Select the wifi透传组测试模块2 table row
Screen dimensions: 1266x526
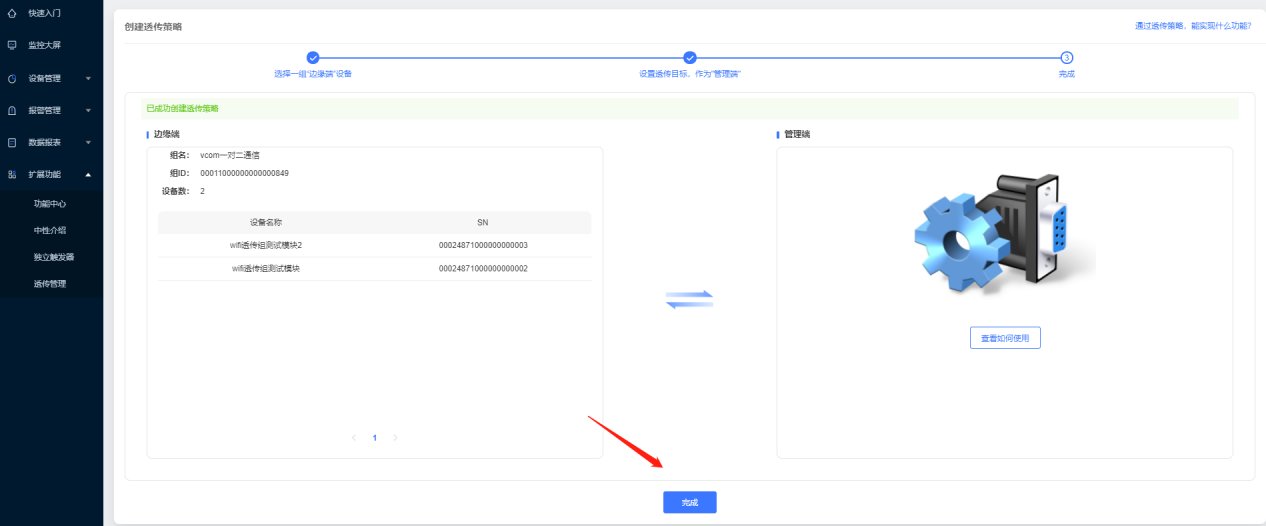[x=374, y=245]
